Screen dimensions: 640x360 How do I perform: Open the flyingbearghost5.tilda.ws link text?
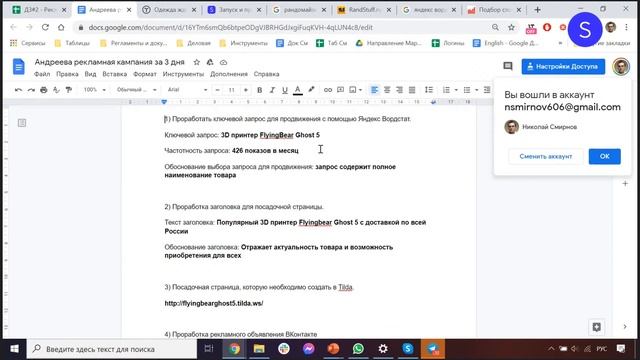[x=214, y=303]
